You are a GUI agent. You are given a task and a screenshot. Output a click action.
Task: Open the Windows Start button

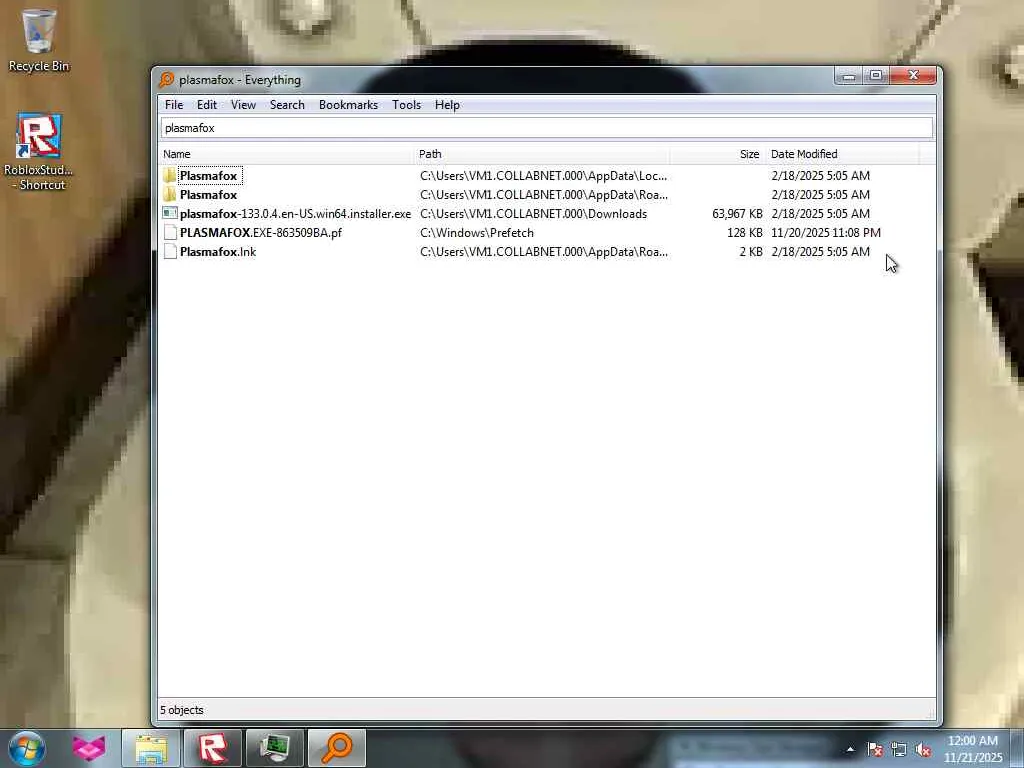click(x=27, y=748)
